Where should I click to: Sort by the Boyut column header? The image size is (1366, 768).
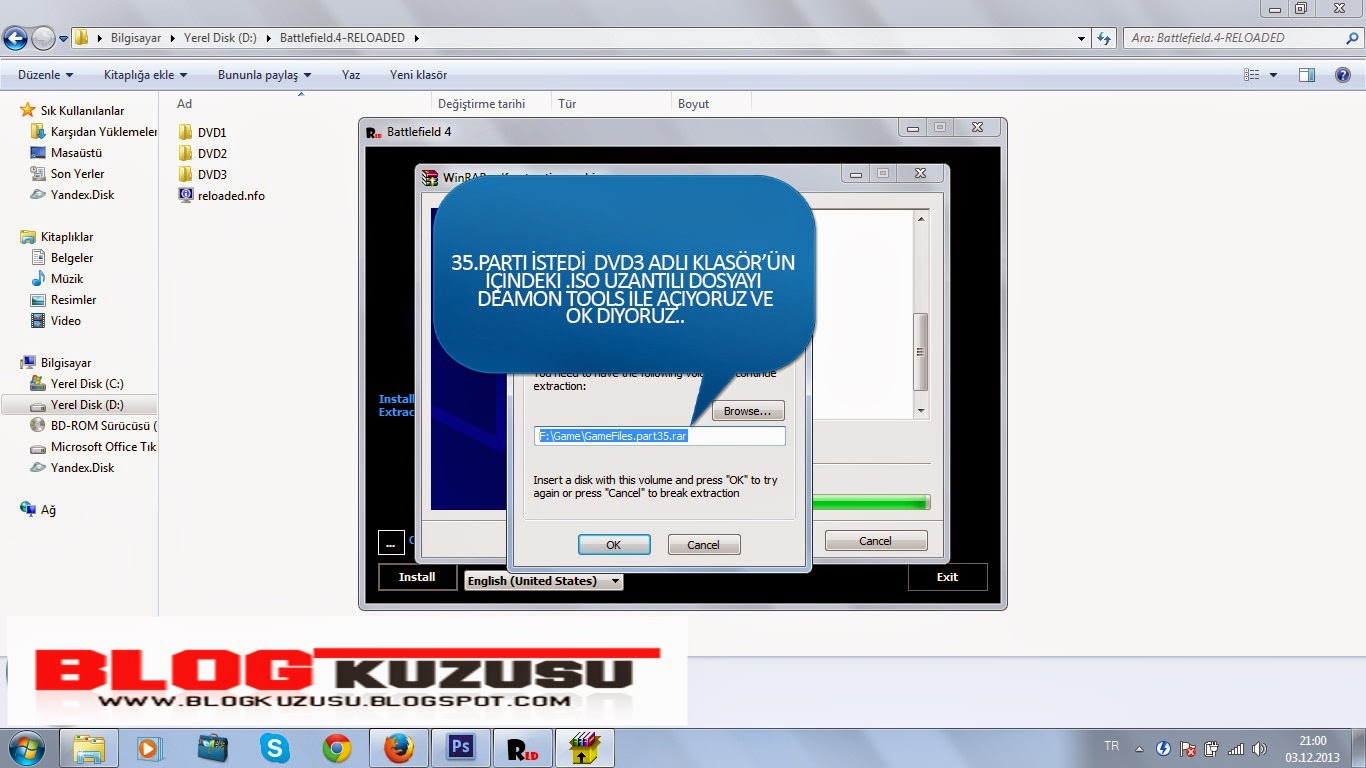click(693, 103)
